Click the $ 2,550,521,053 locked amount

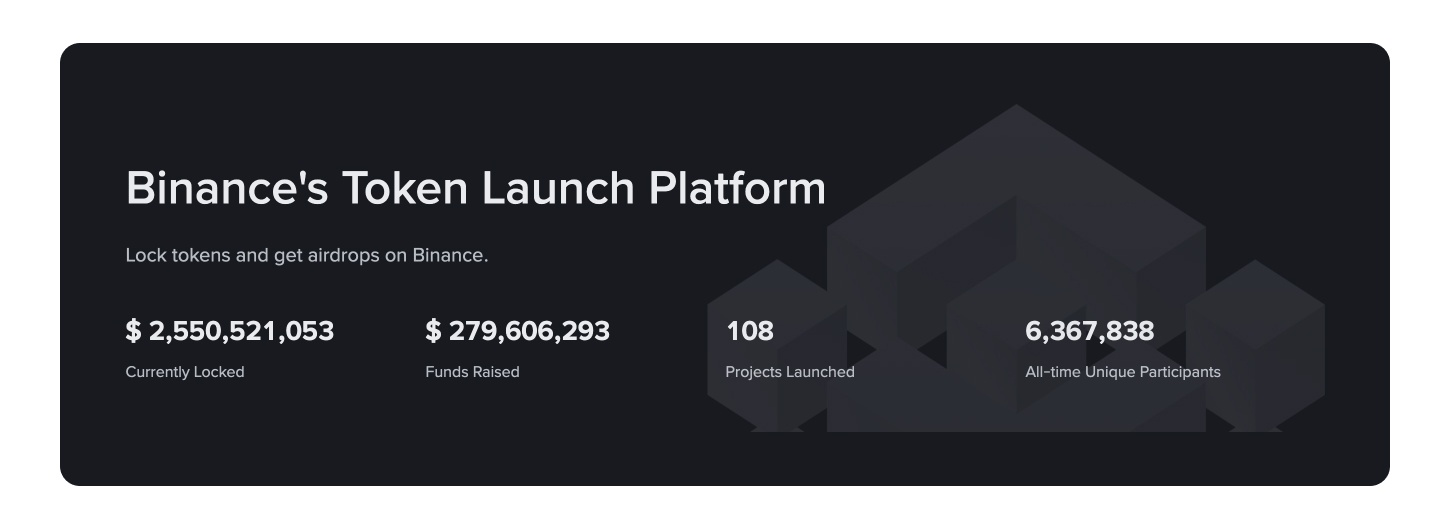point(230,331)
